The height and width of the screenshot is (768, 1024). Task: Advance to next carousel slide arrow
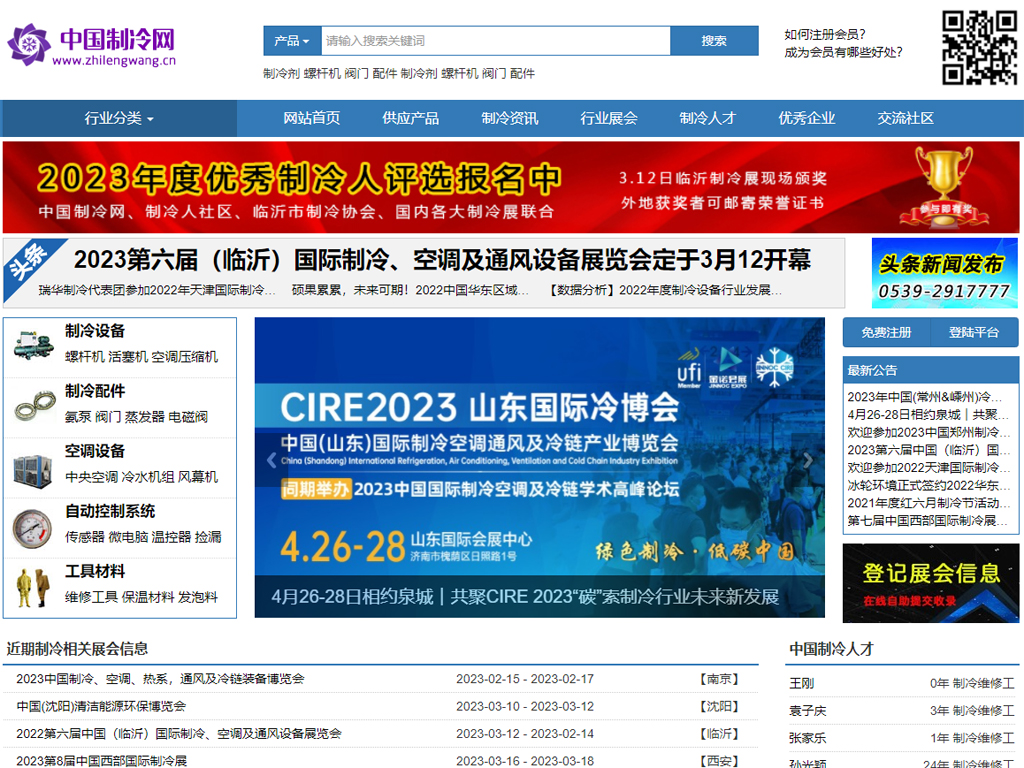pos(809,461)
